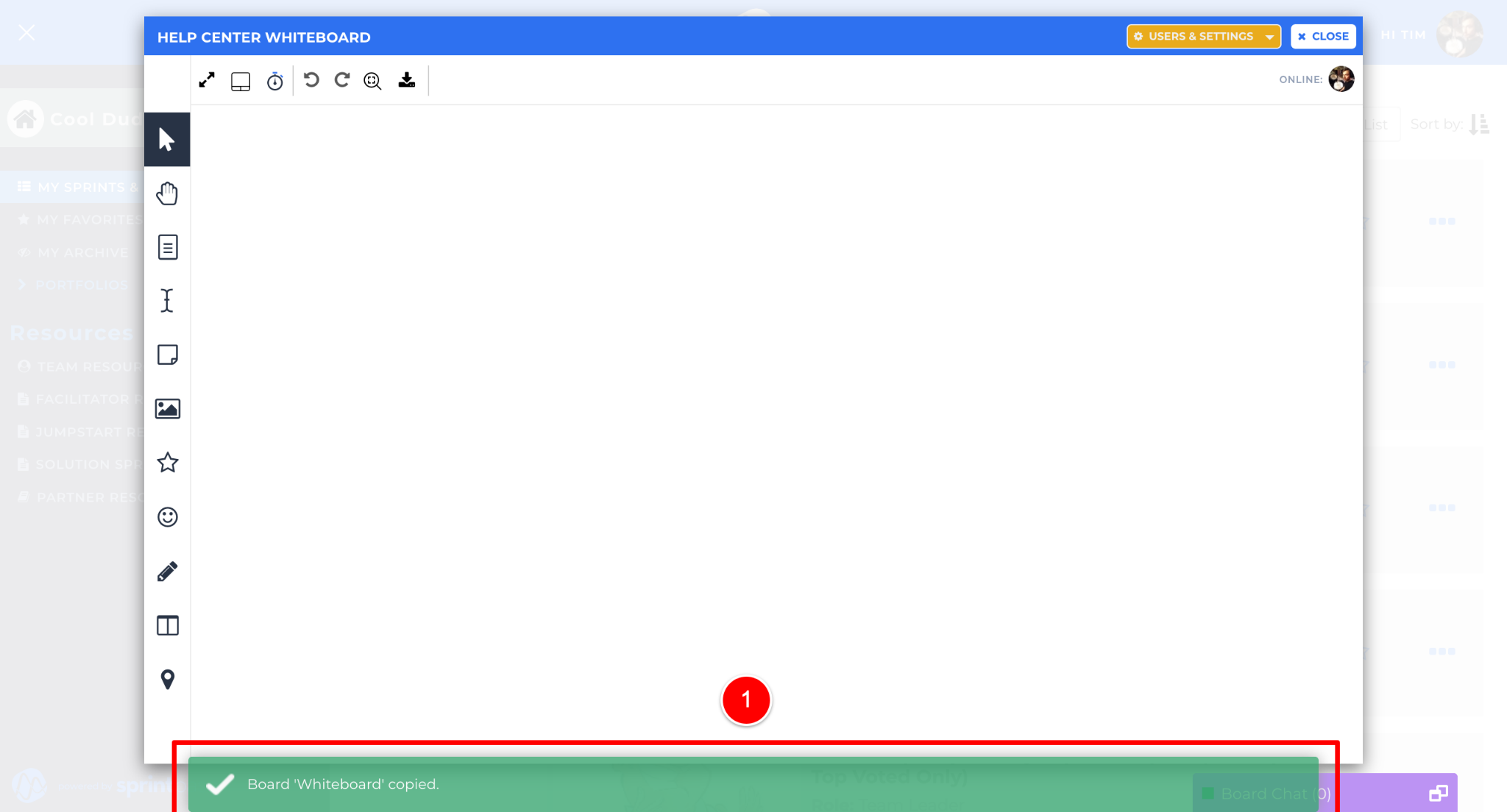This screenshot has height=812, width=1507.
Task: Open the emoji smiley tool
Action: 167,517
